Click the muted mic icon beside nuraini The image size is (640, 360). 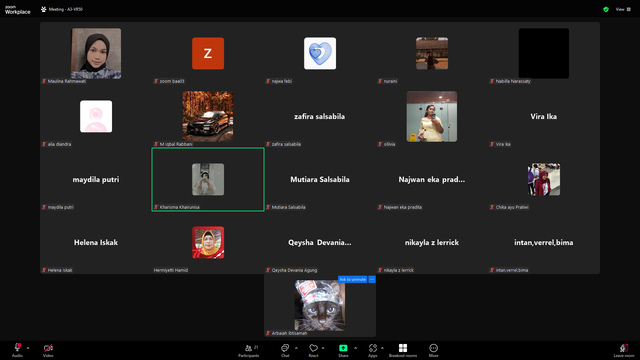(x=380, y=81)
